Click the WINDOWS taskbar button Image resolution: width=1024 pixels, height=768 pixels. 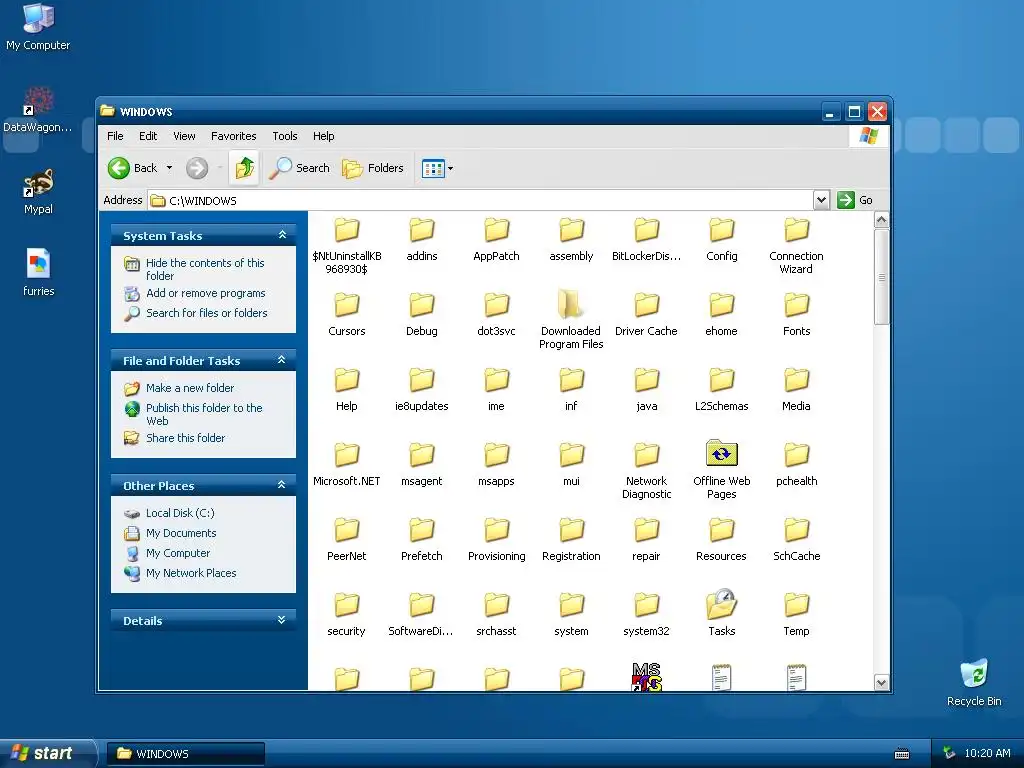[x=185, y=754]
